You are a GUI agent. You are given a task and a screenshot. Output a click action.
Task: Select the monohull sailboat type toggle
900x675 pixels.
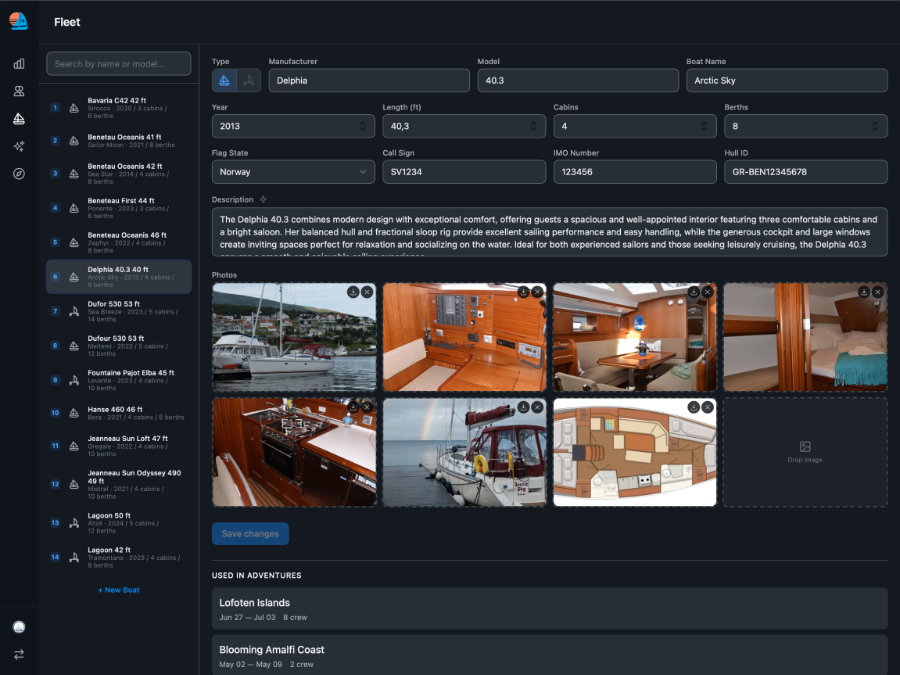[225, 80]
